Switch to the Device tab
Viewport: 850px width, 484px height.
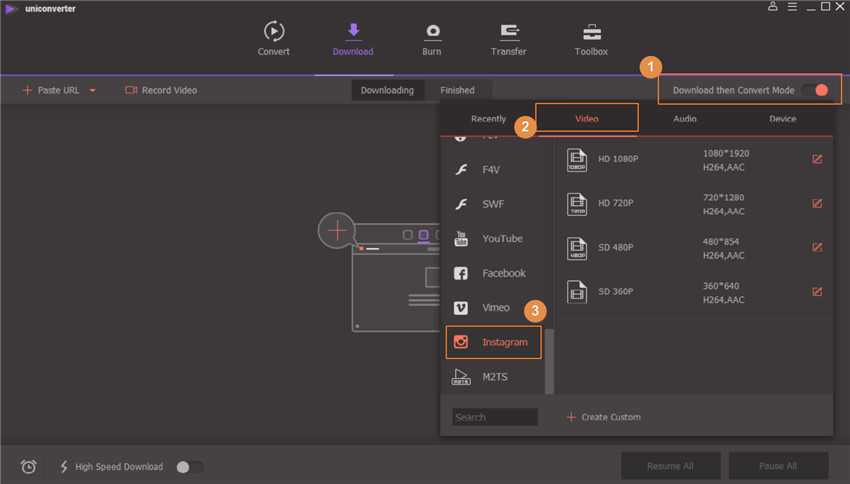(782, 119)
